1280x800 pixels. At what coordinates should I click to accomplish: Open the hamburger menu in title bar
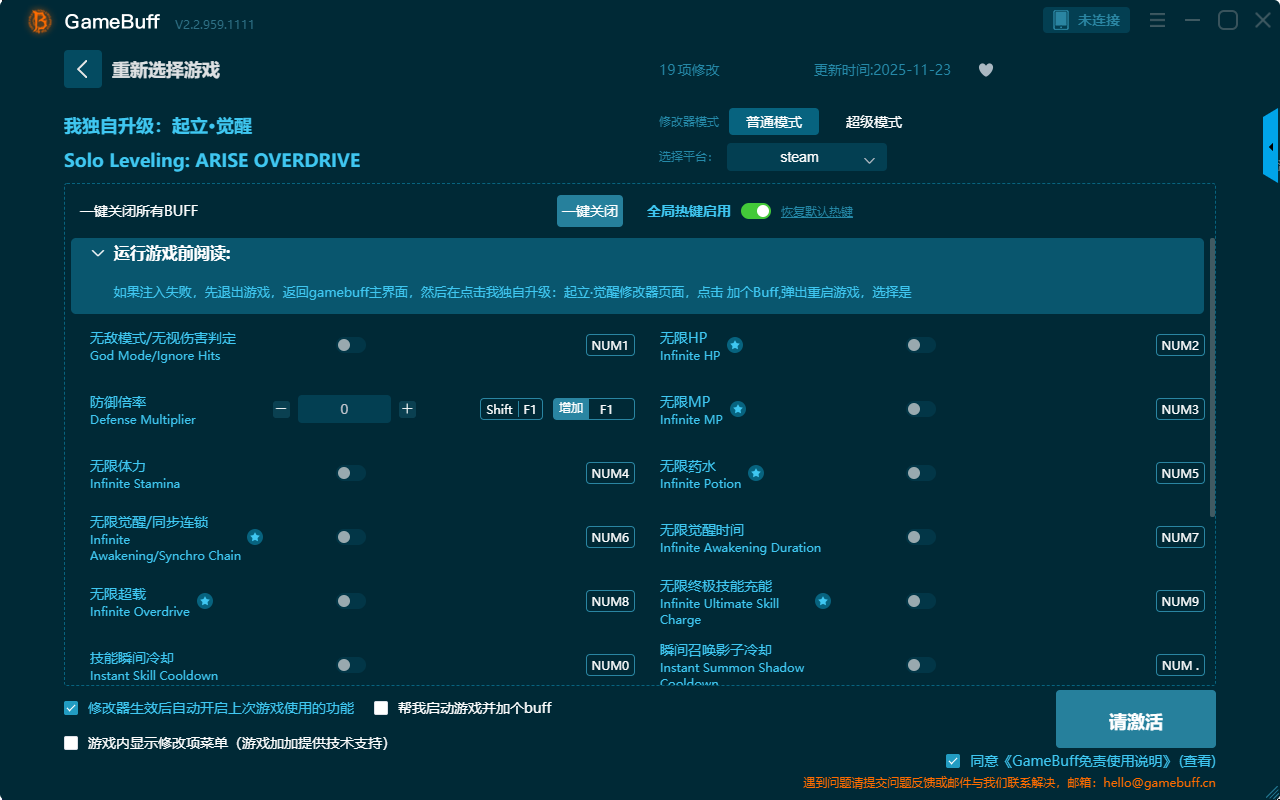1157,21
